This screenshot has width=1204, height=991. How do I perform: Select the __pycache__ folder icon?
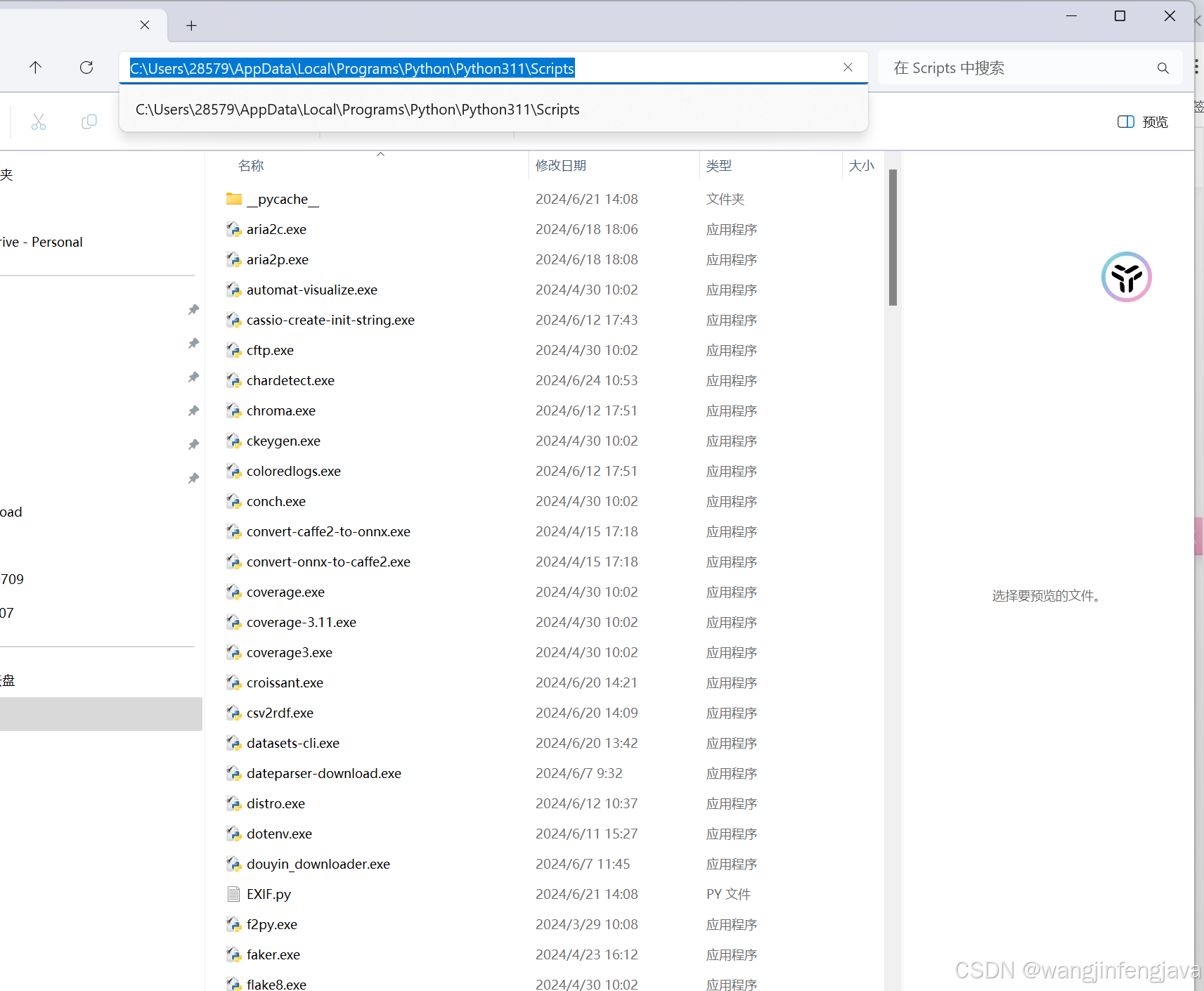coord(234,199)
